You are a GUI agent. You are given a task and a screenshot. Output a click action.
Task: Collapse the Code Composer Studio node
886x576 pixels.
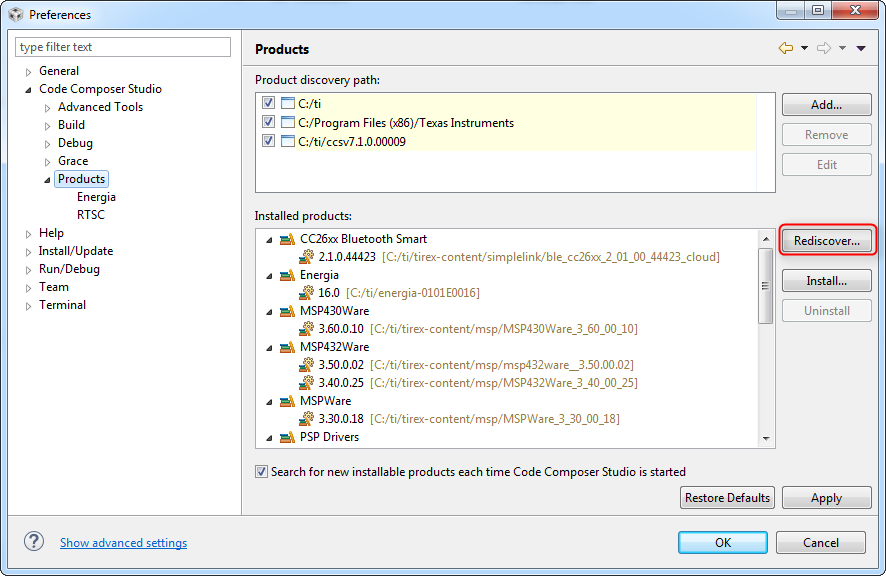coord(28,90)
